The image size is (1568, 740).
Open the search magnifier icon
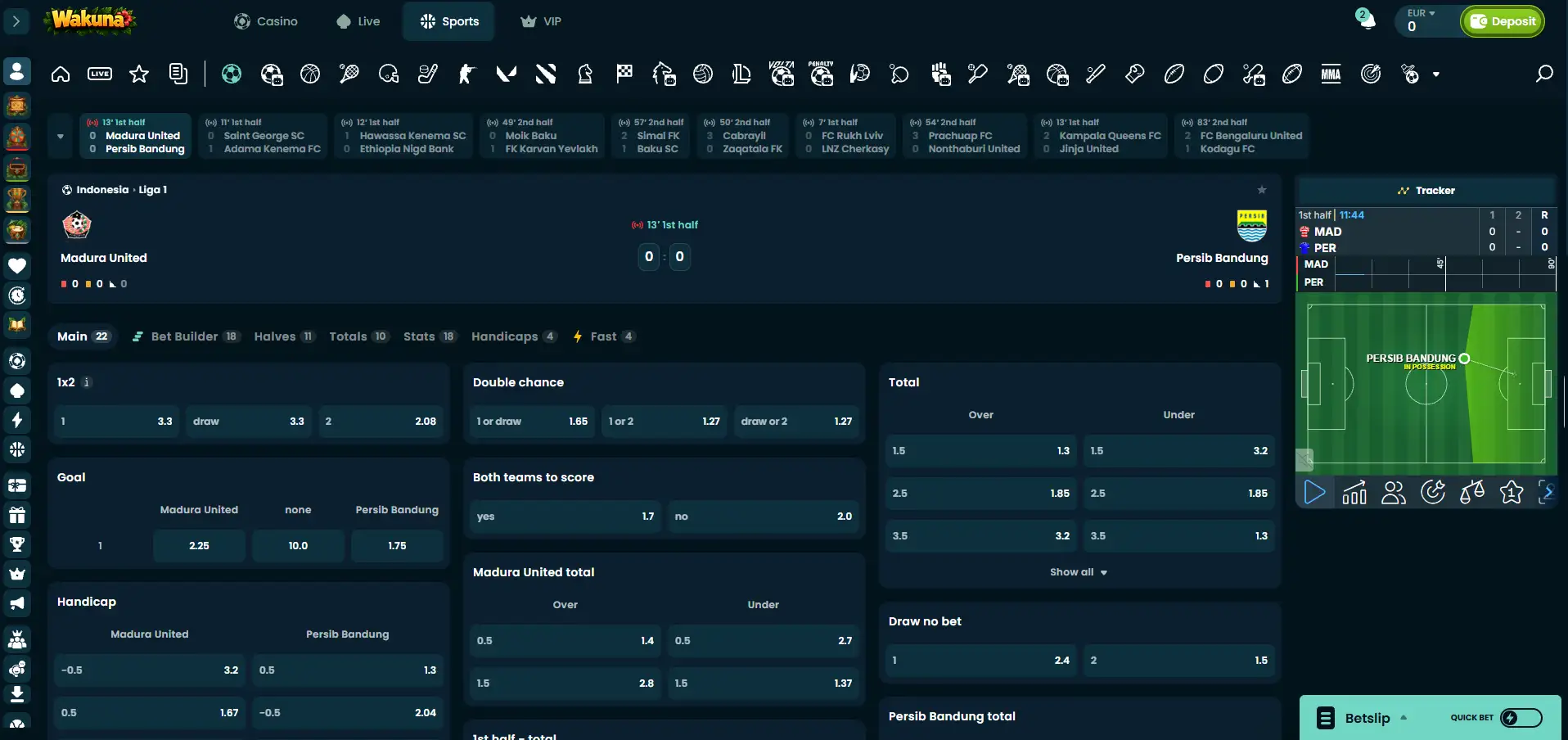pyautogui.click(x=1544, y=74)
